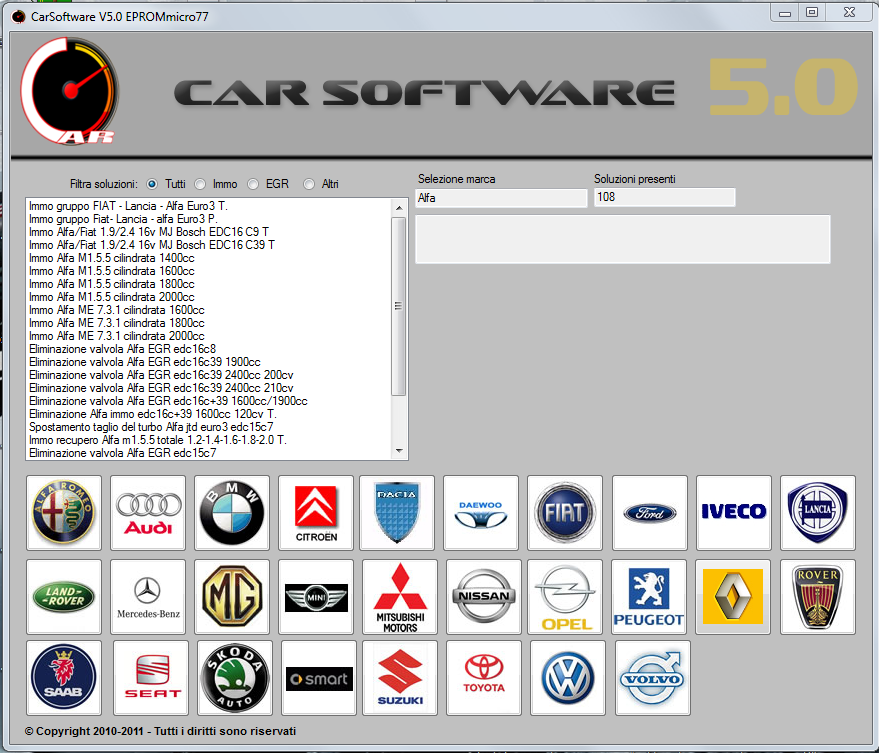Pick the Saab brand logo

pyautogui.click(x=64, y=678)
